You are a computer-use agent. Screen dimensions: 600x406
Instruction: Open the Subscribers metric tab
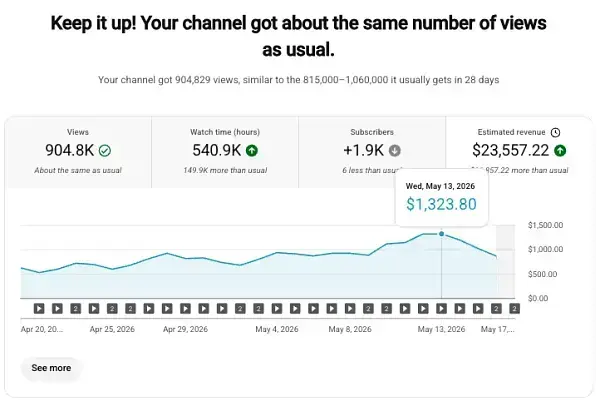tap(372, 152)
